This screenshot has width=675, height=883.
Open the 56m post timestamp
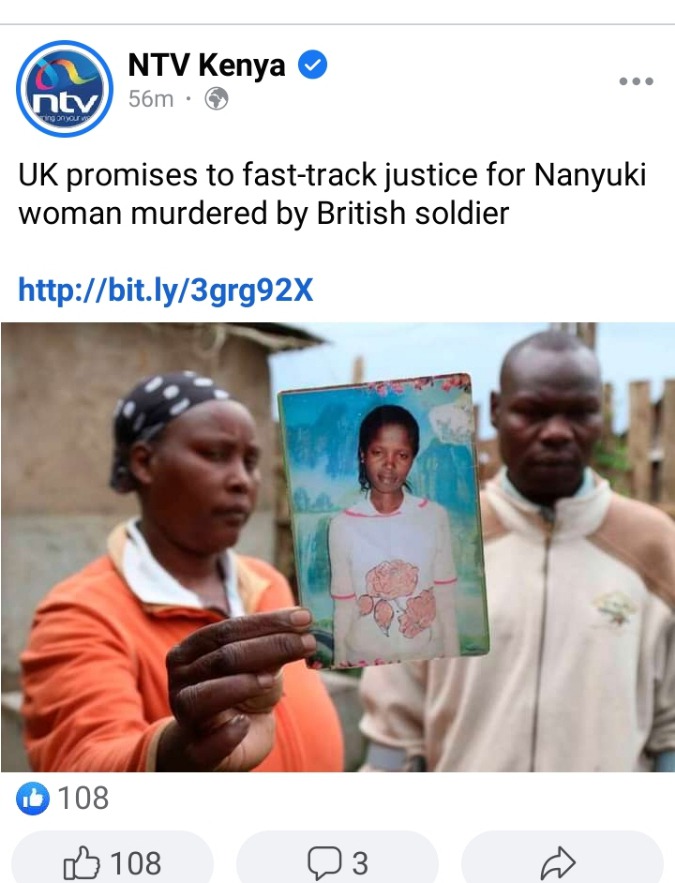click(x=151, y=99)
